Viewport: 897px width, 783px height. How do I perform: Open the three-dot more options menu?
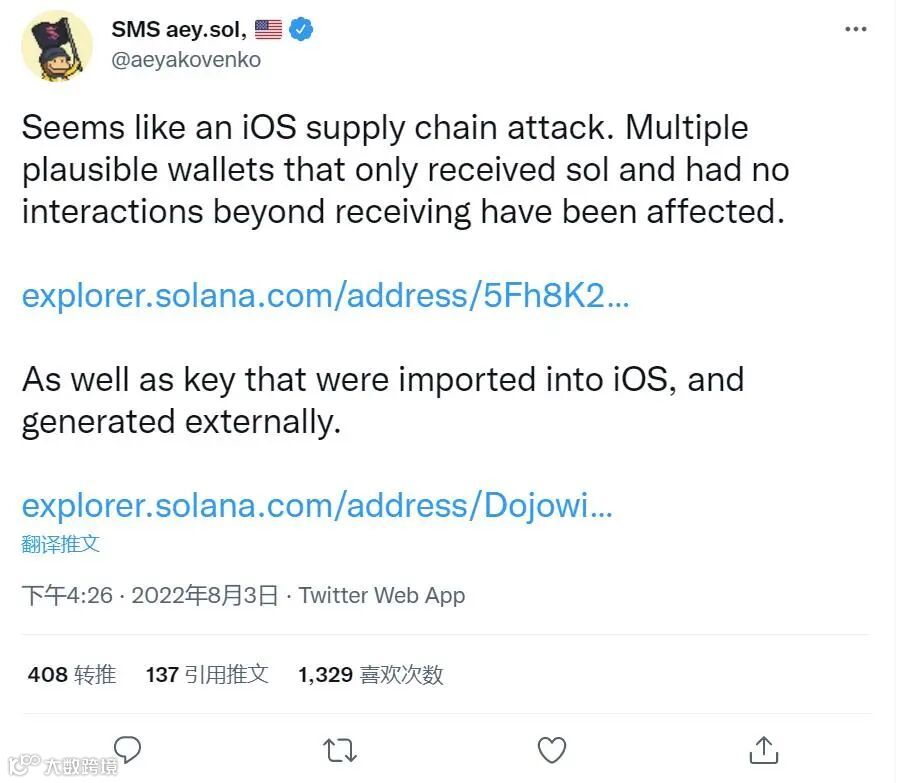coord(855,30)
